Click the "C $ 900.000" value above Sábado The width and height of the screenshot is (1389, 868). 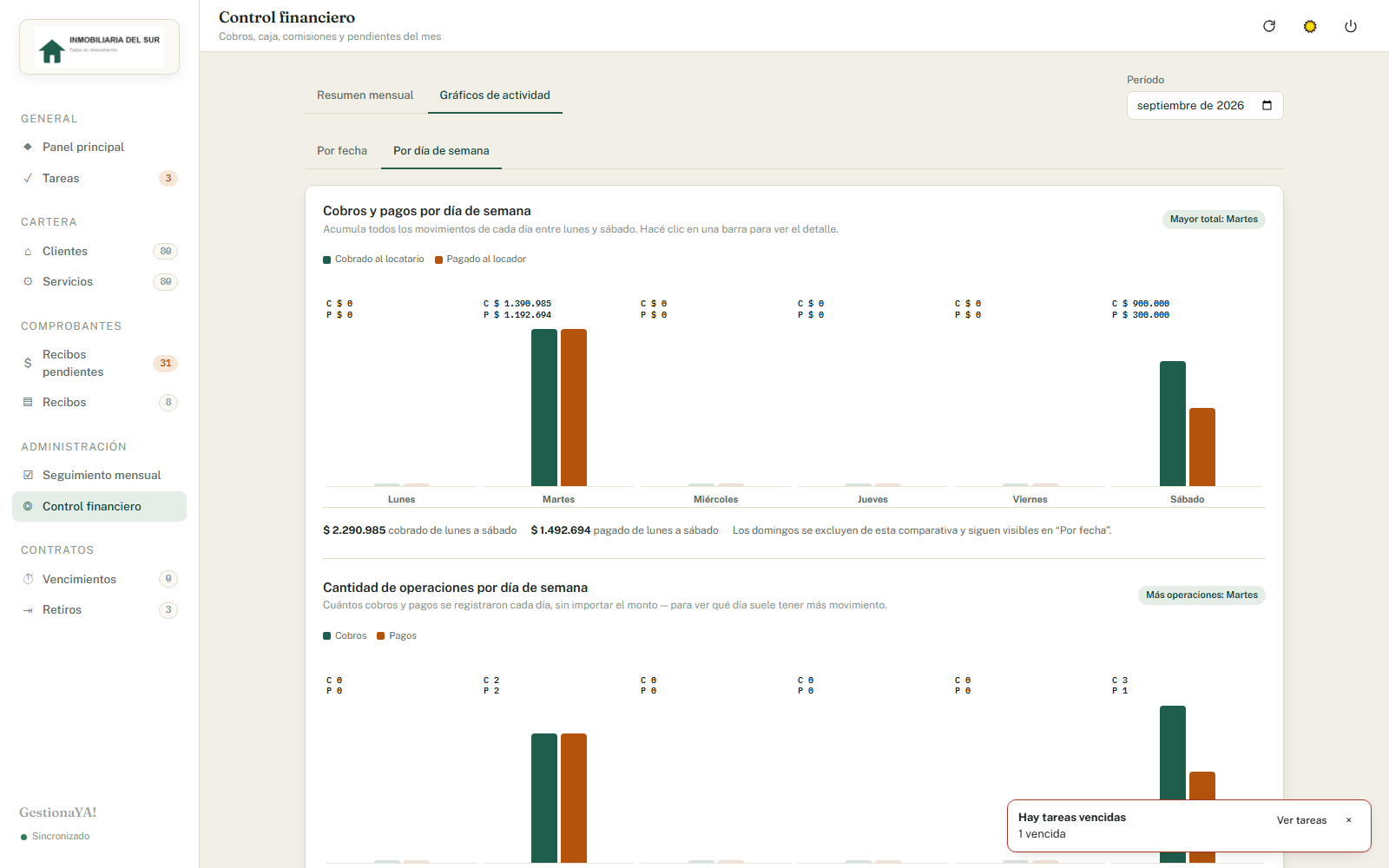1141,304
